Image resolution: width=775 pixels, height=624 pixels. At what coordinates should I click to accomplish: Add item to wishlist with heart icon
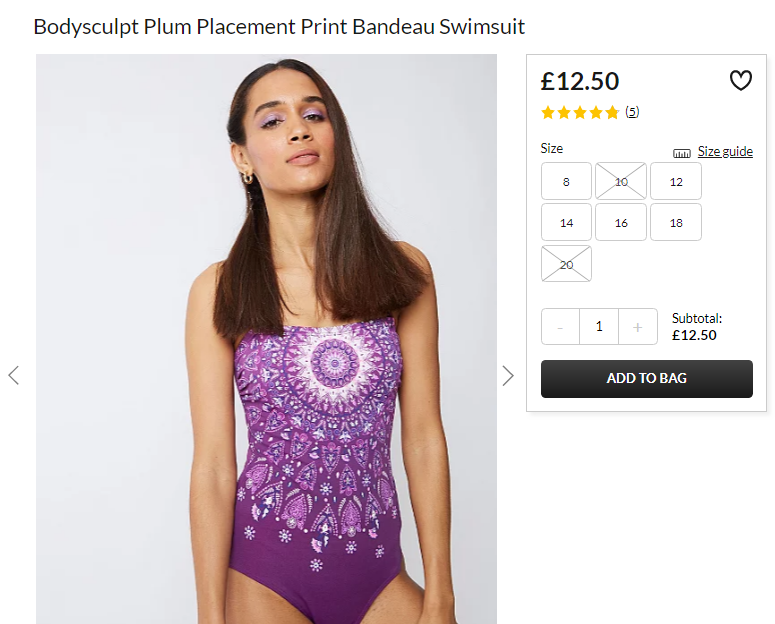coord(740,81)
